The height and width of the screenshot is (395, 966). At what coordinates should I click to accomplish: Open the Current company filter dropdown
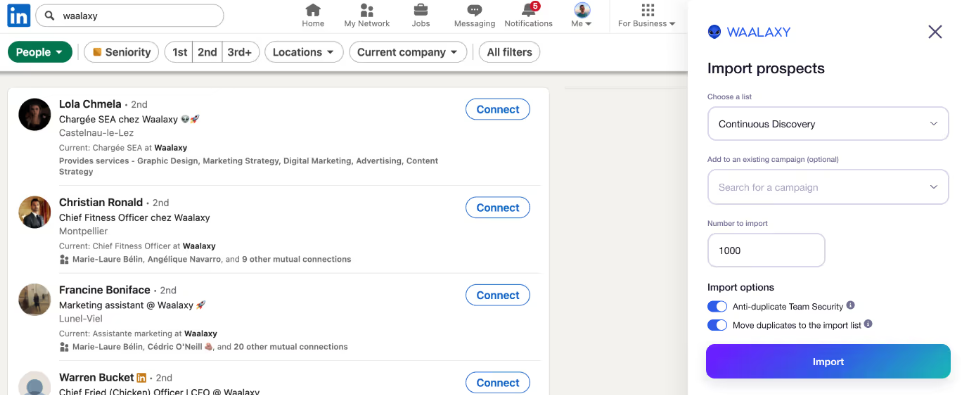coord(408,52)
